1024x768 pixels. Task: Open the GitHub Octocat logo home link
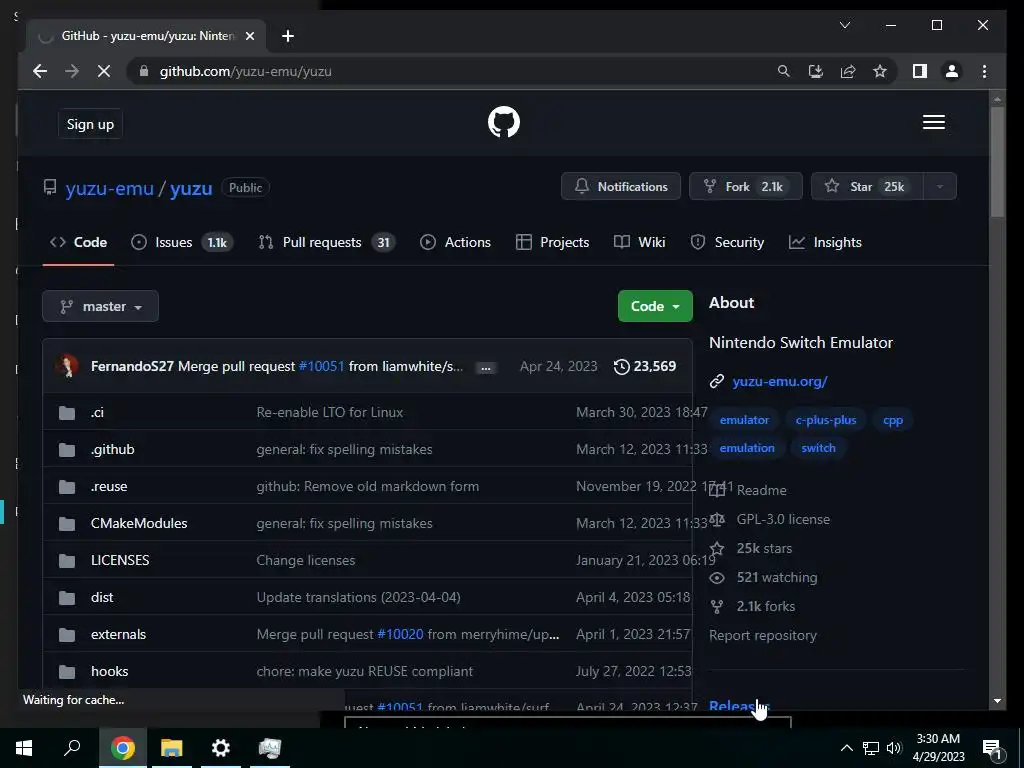pyautogui.click(x=504, y=122)
